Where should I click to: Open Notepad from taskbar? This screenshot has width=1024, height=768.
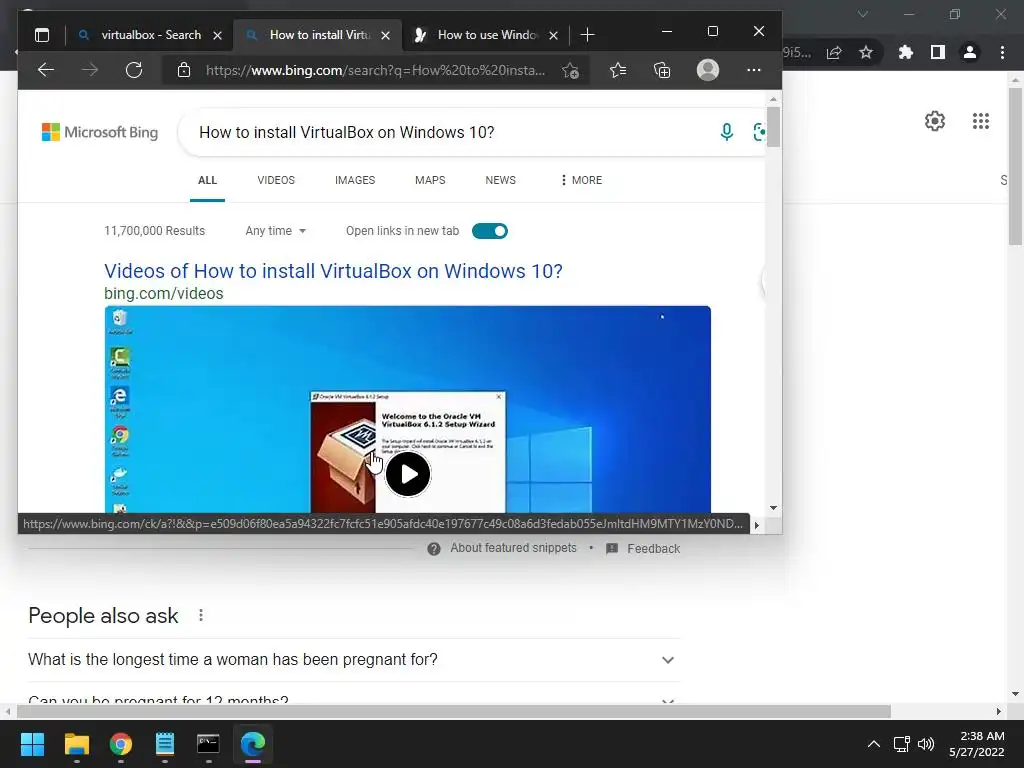(x=165, y=743)
